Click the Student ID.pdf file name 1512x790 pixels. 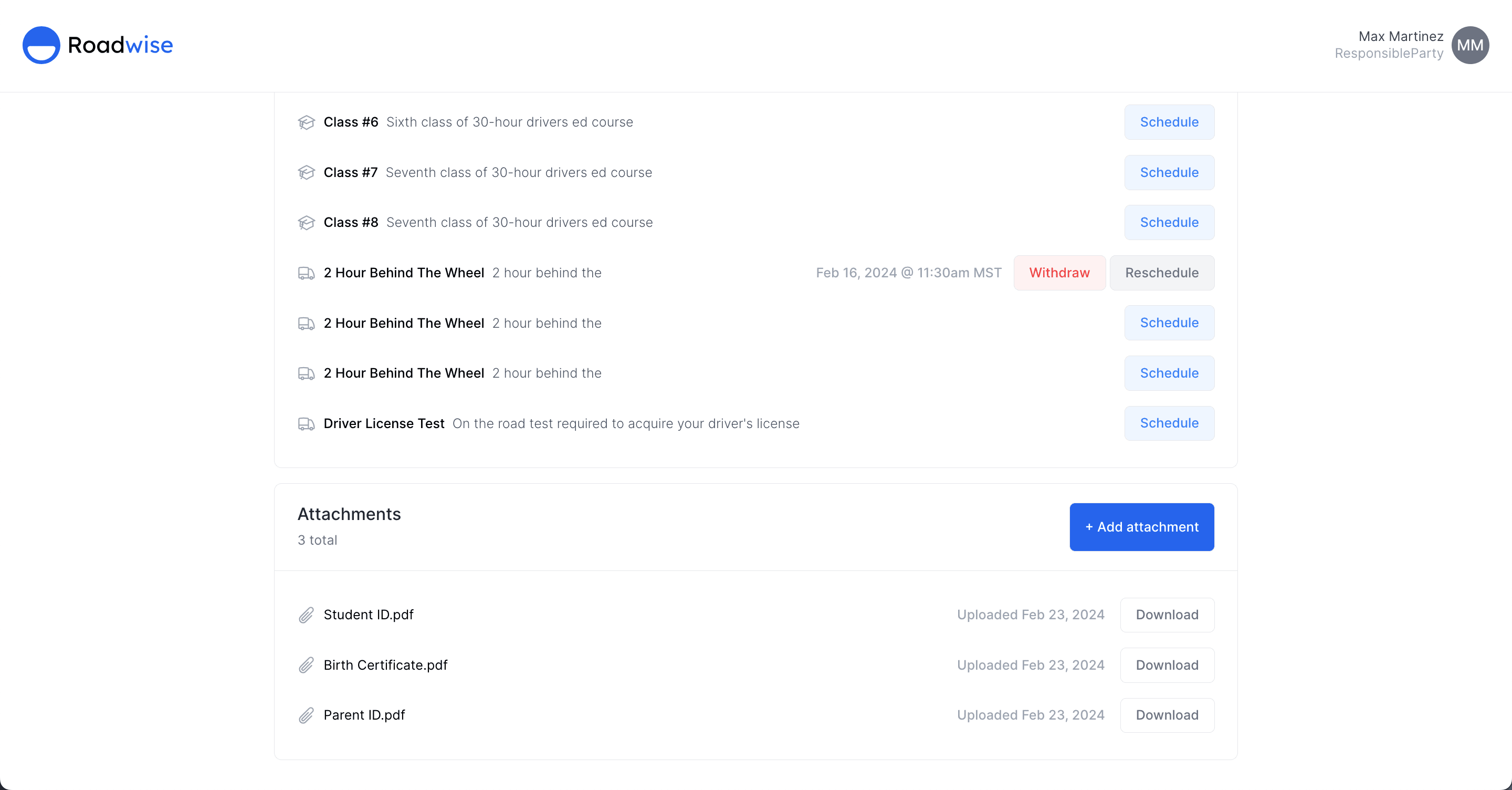(369, 615)
